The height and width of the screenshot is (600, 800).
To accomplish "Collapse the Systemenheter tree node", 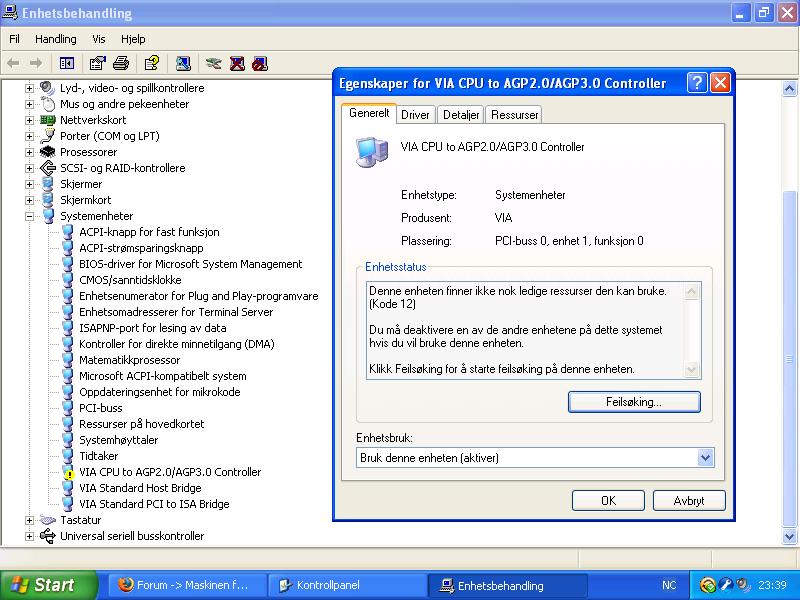I will click(30, 216).
